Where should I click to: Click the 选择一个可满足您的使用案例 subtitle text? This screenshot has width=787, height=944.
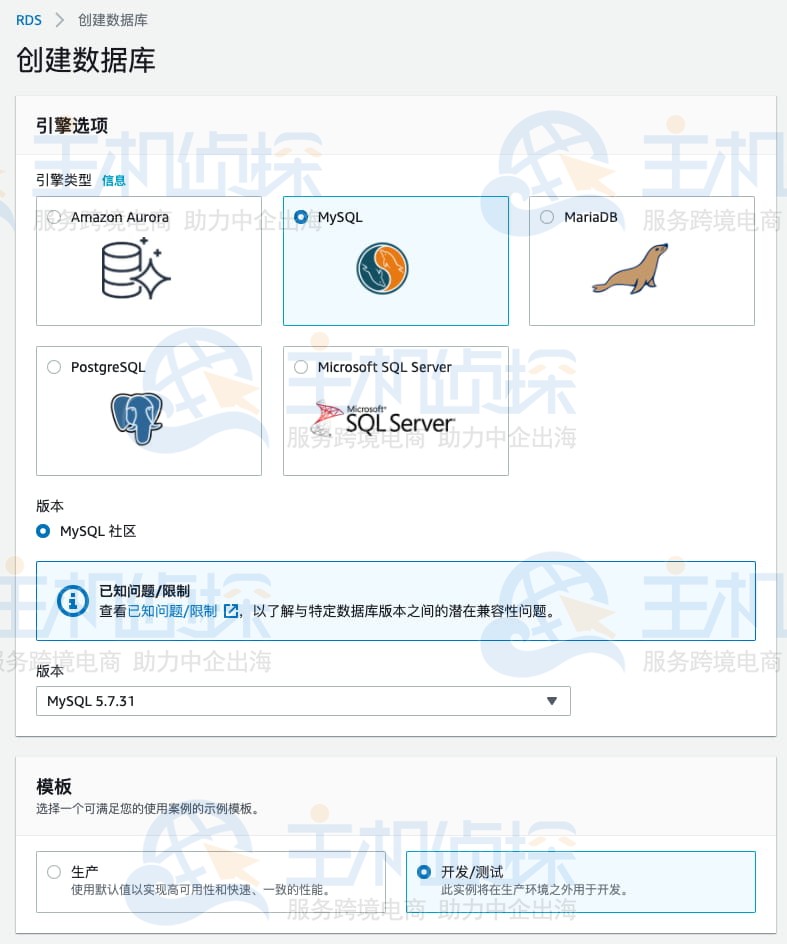pos(148,809)
